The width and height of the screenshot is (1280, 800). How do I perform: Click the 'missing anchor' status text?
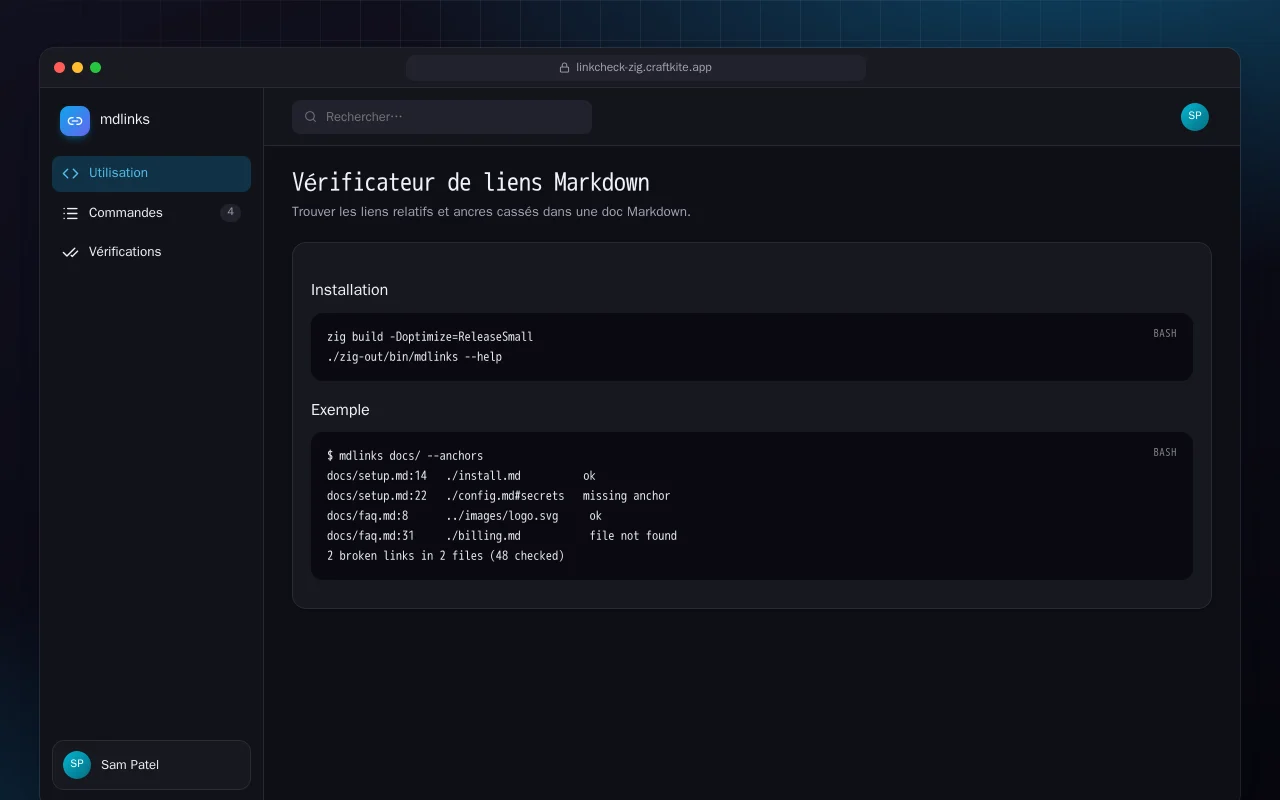pos(627,496)
